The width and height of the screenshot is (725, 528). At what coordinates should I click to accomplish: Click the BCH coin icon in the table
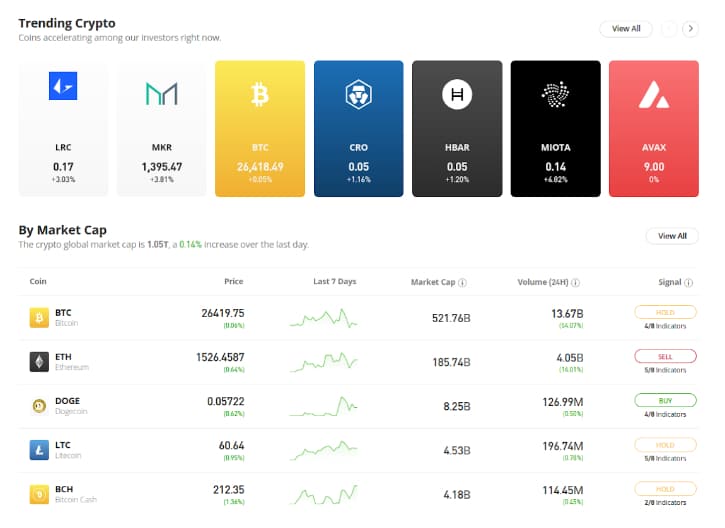tap(39, 494)
